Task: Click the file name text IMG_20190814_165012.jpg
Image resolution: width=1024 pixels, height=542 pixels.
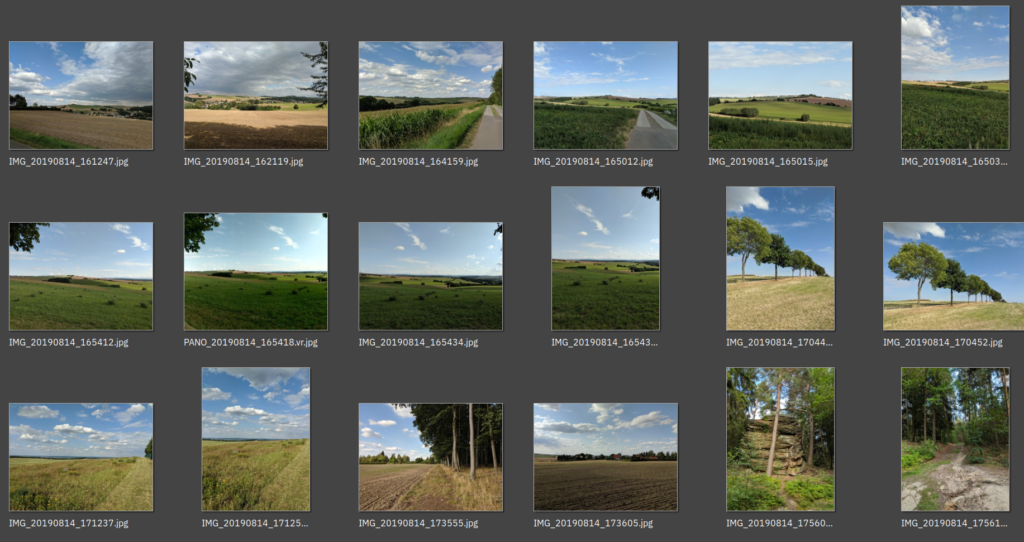Action: (x=593, y=161)
